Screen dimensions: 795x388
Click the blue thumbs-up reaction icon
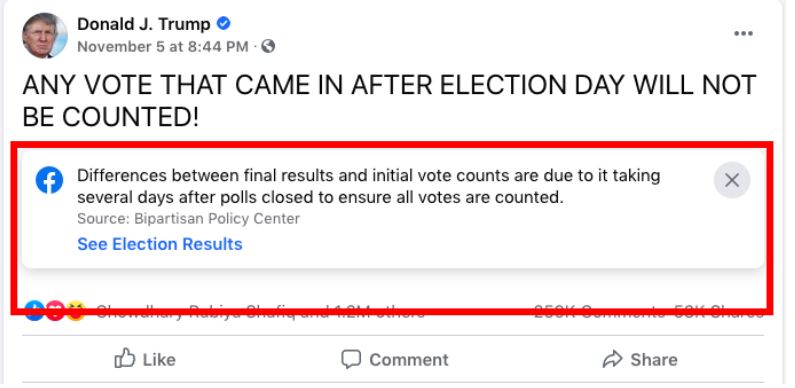pos(34,310)
